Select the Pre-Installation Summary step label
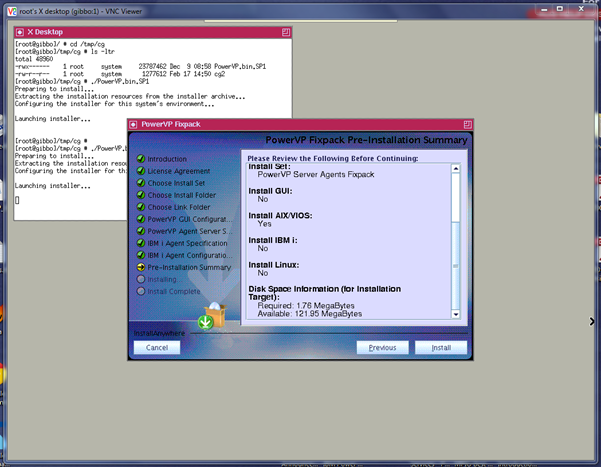Image resolution: width=601 pixels, height=467 pixels. coord(189,267)
